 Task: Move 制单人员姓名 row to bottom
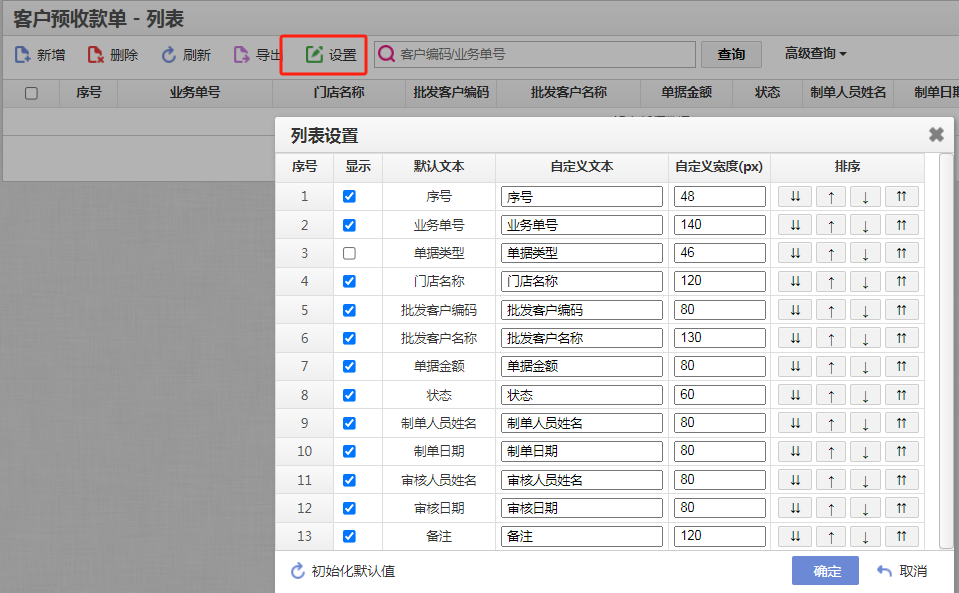click(794, 423)
